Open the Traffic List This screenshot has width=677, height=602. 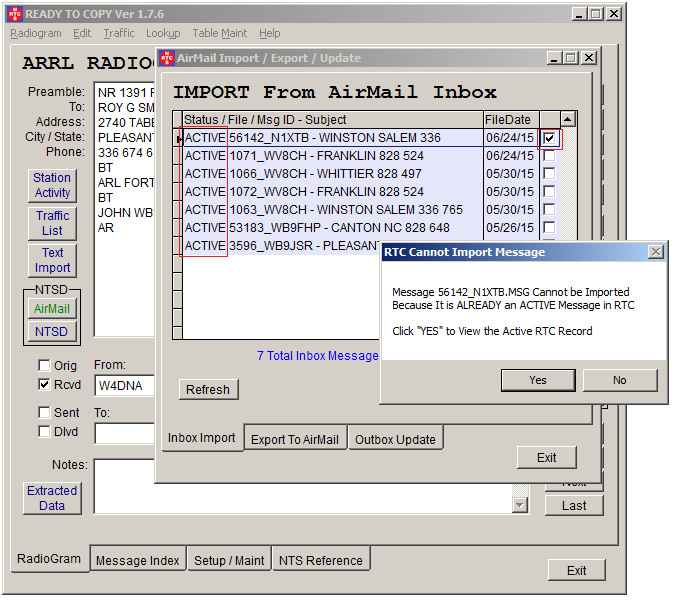[52, 223]
